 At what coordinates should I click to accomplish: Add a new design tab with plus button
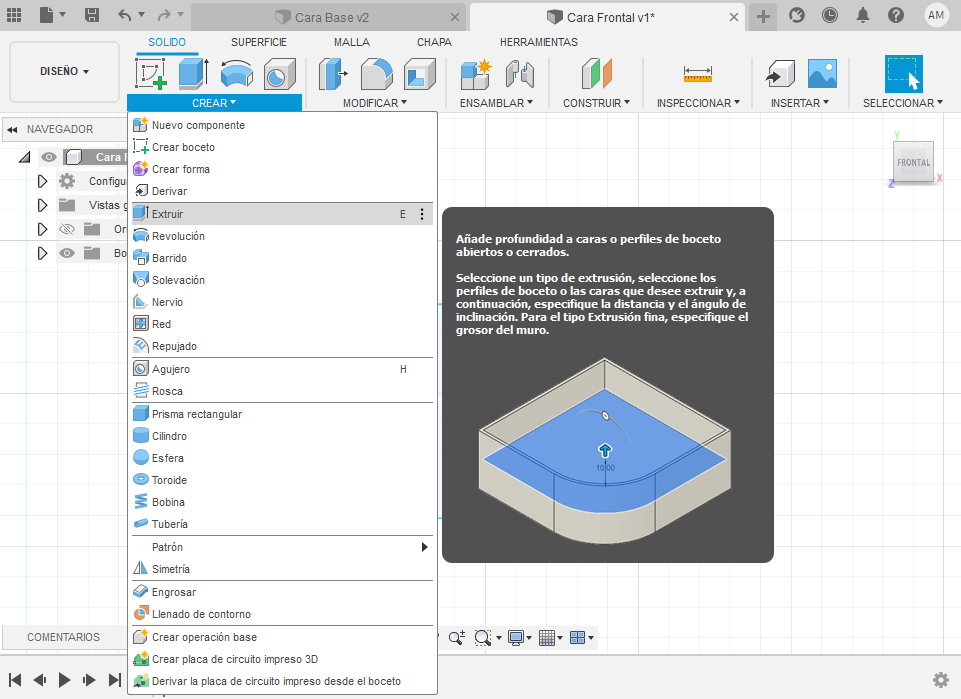point(763,17)
